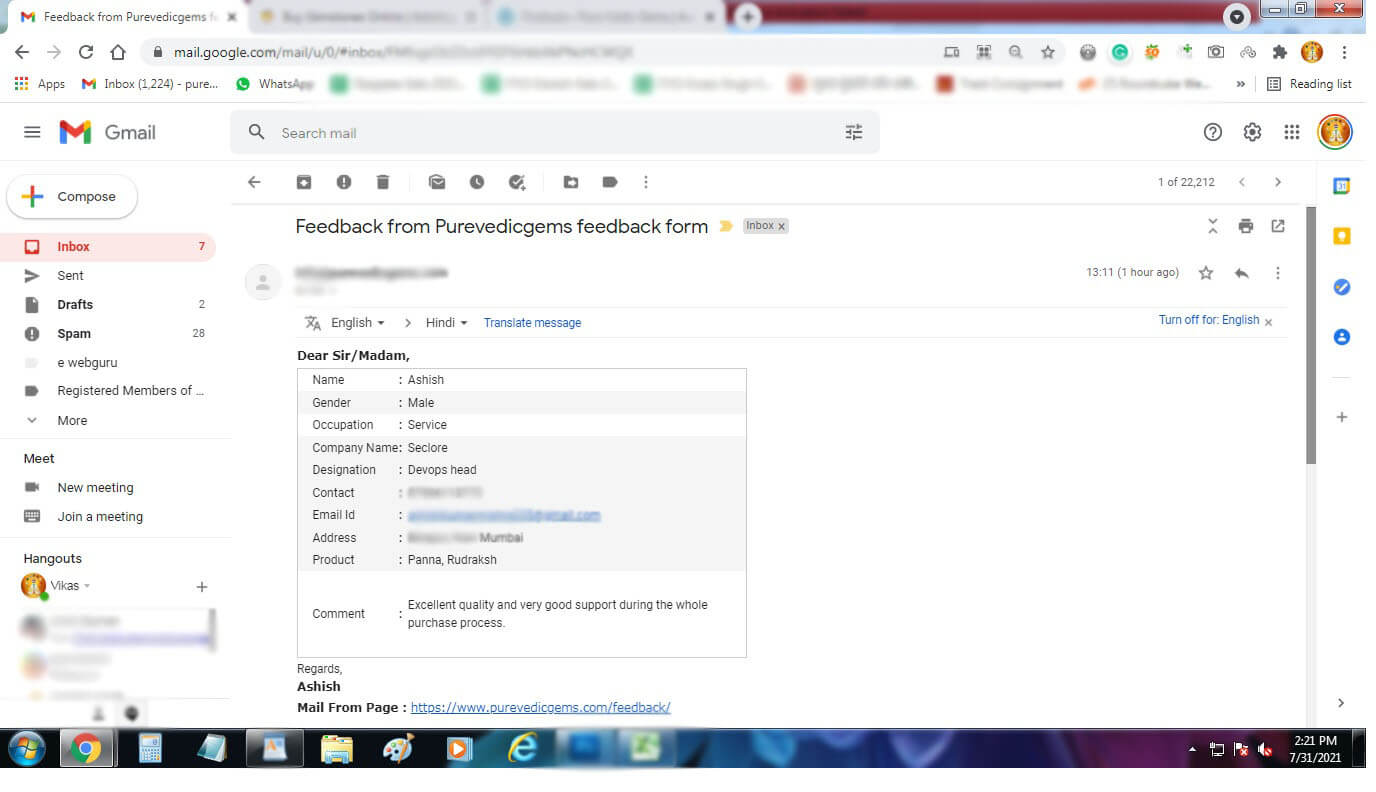Open the Spam folder
The width and height of the screenshot is (1376, 792).
point(74,334)
